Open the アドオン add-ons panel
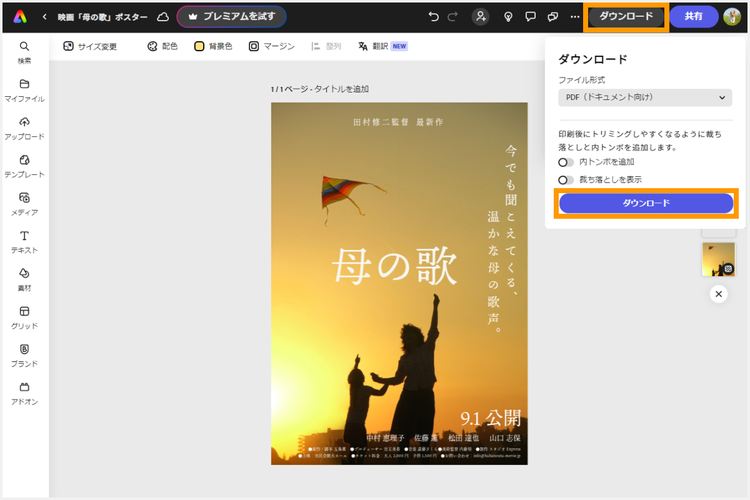This screenshot has width=750, height=500. [x=24, y=393]
